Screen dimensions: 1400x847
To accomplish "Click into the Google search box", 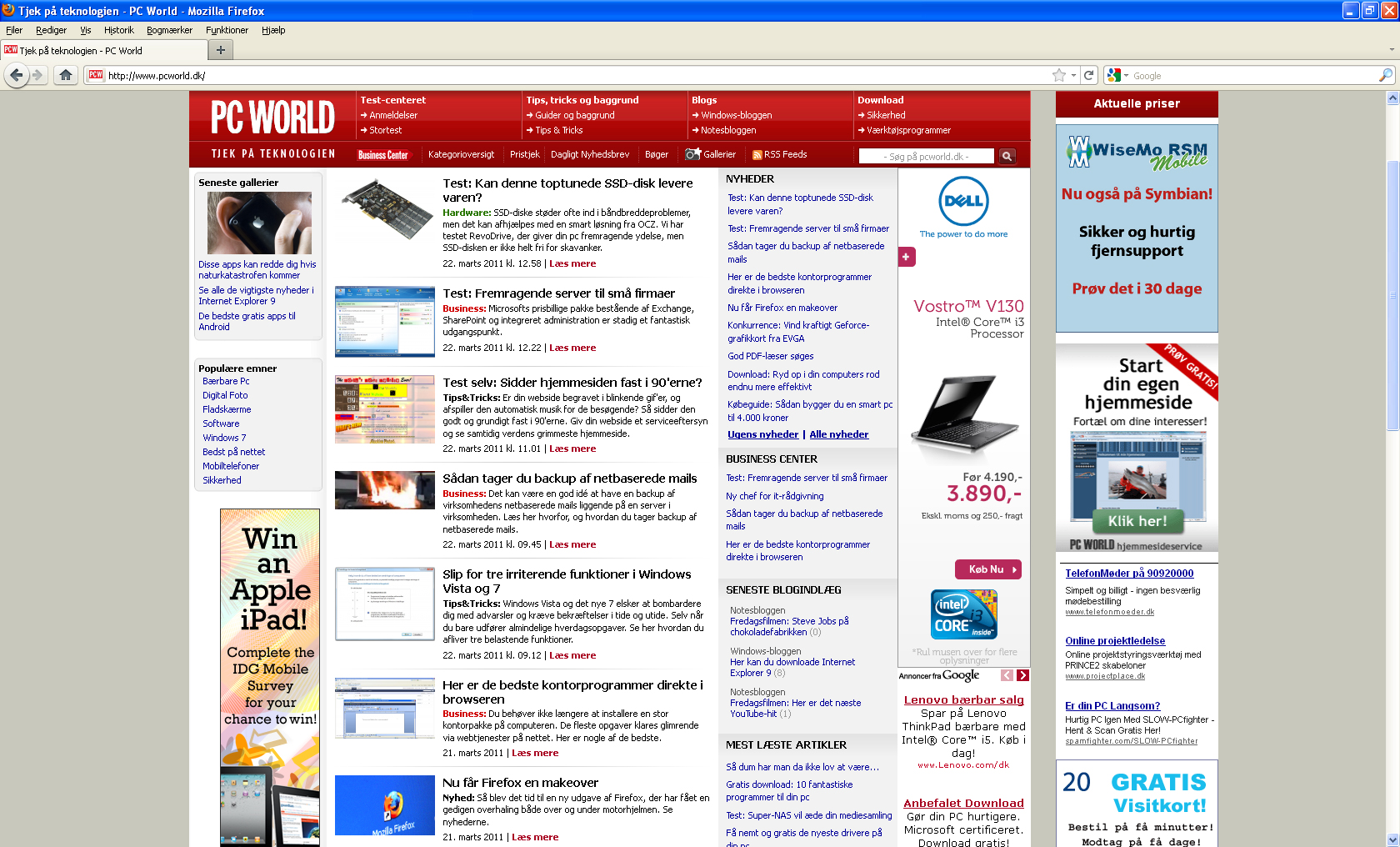I will coord(1253,75).
